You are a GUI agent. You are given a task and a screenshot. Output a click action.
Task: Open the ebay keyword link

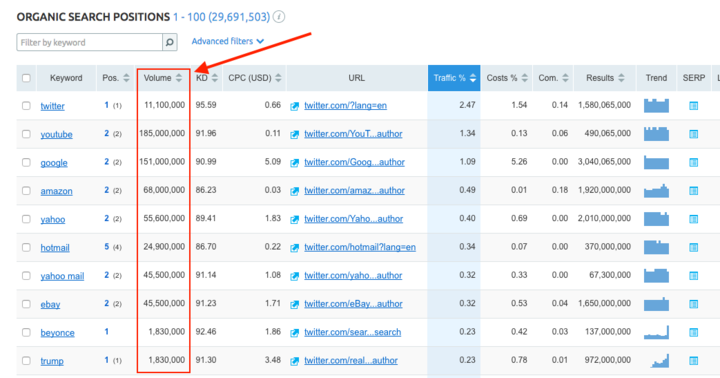point(51,305)
